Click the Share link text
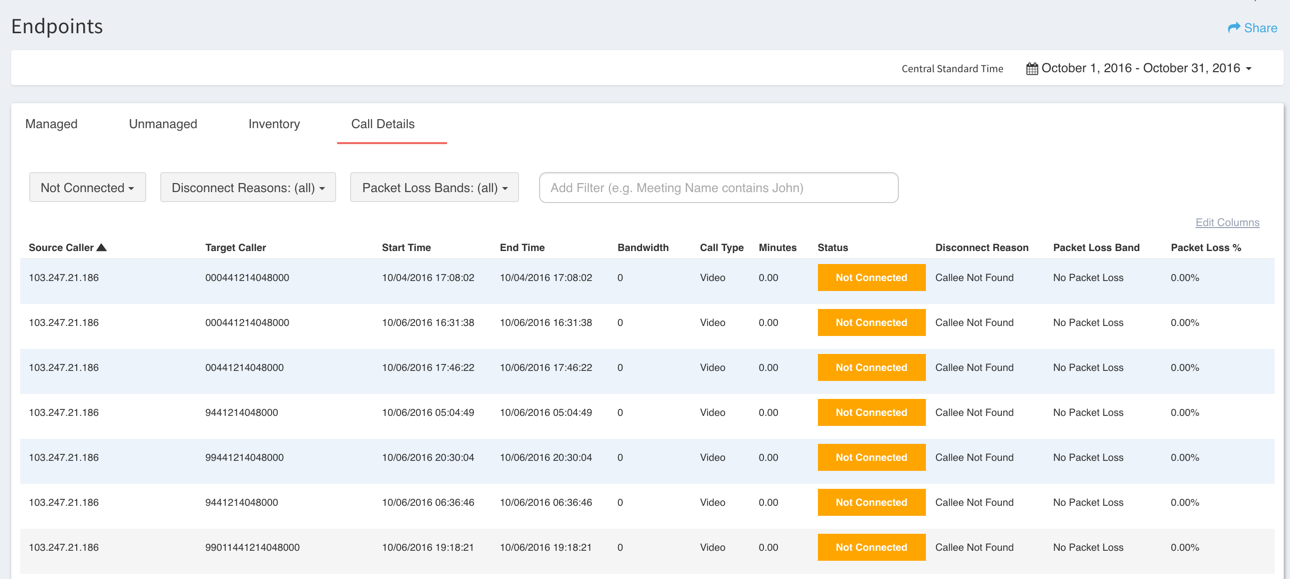The height and width of the screenshot is (579, 1290). 1260,28
